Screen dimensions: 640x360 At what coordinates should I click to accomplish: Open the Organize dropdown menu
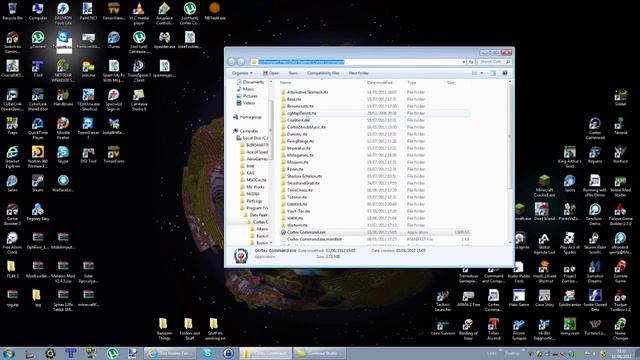pyautogui.click(x=242, y=73)
